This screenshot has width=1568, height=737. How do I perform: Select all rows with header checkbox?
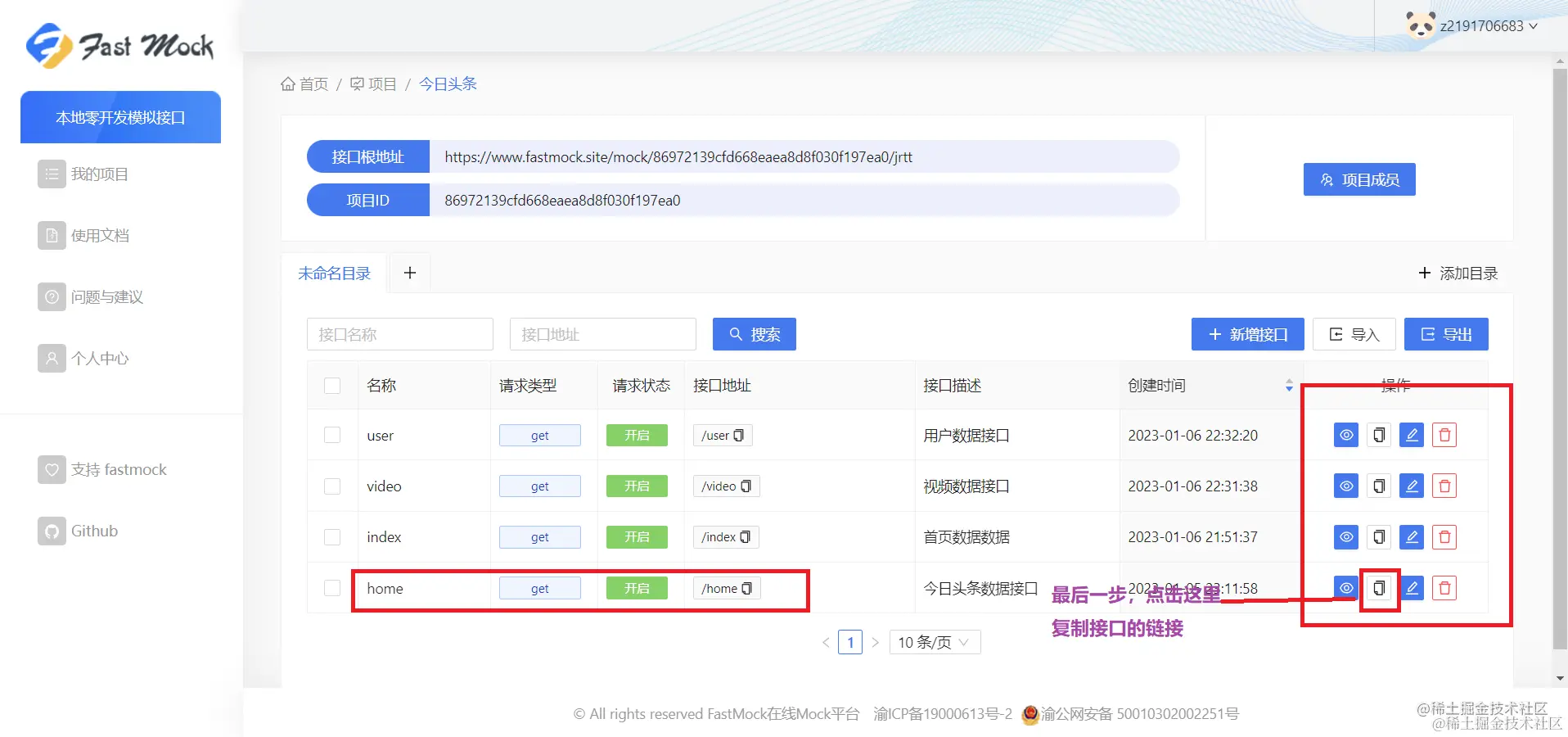click(332, 386)
